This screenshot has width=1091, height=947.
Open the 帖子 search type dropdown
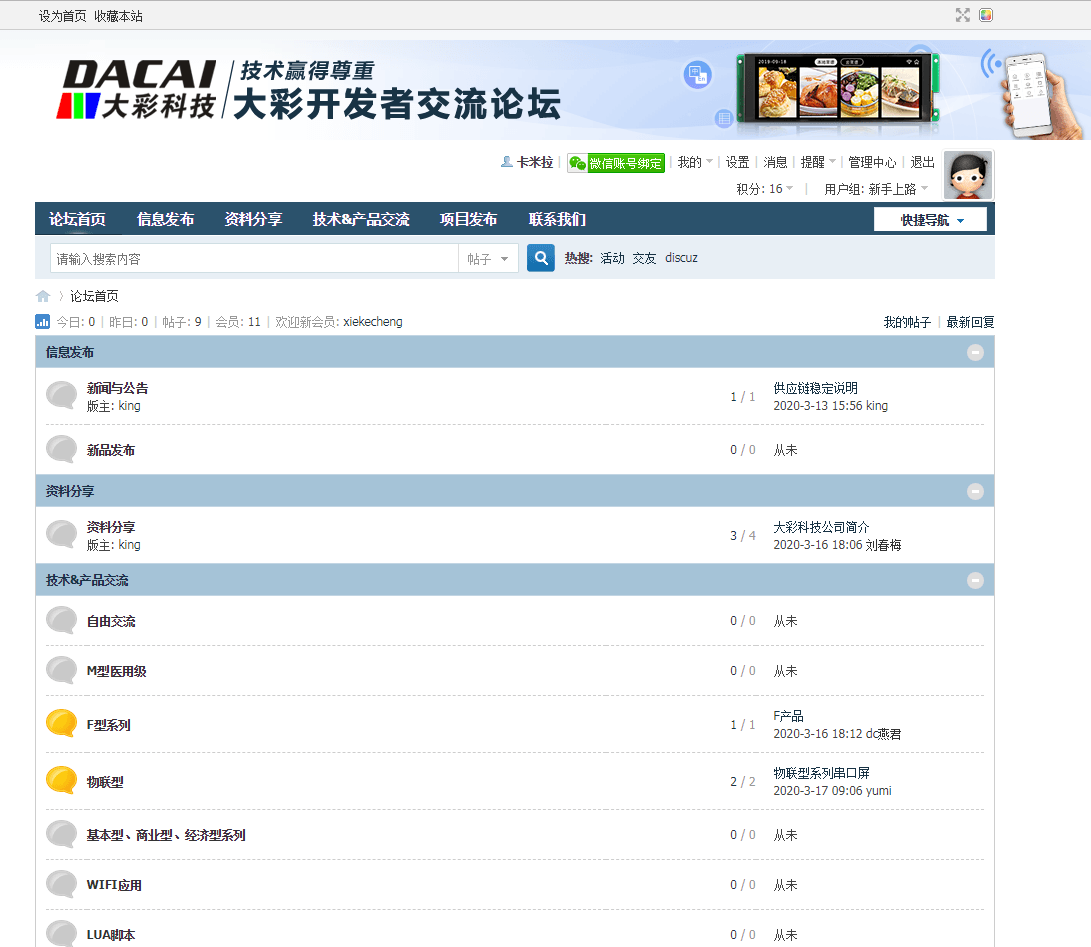pos(488,259)
